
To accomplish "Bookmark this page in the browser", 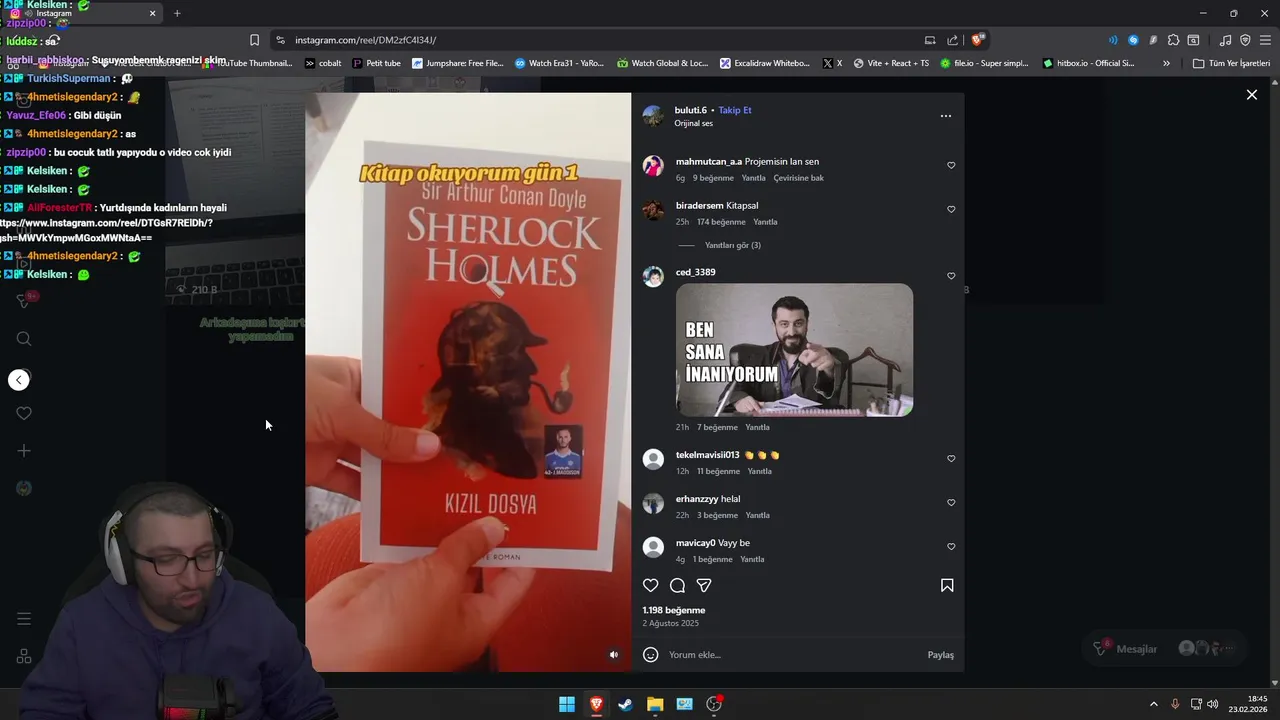I will [254, 40].
